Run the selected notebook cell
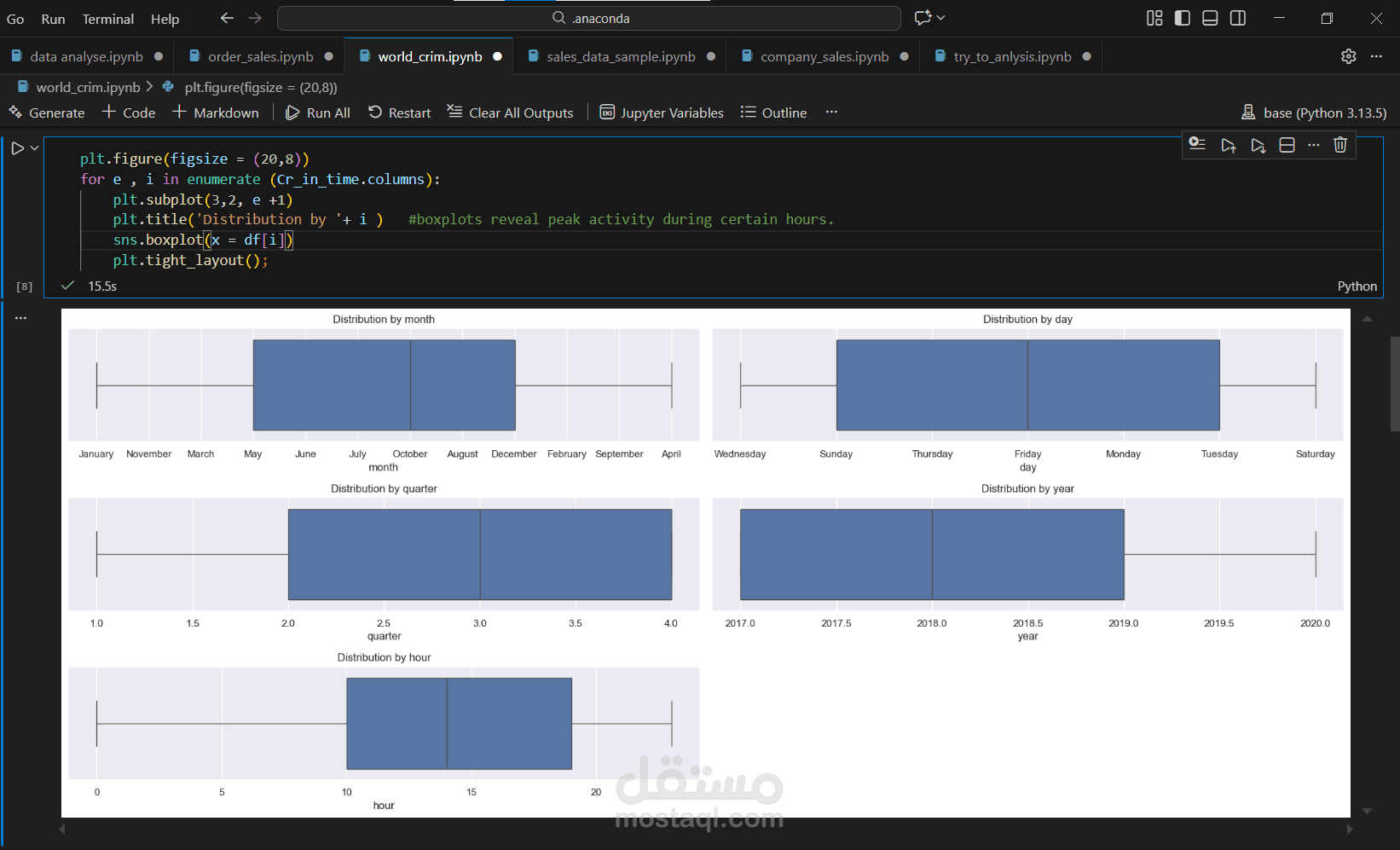Image resolution: width=1400 pixels, height=850 pixels. coord(17,148)
